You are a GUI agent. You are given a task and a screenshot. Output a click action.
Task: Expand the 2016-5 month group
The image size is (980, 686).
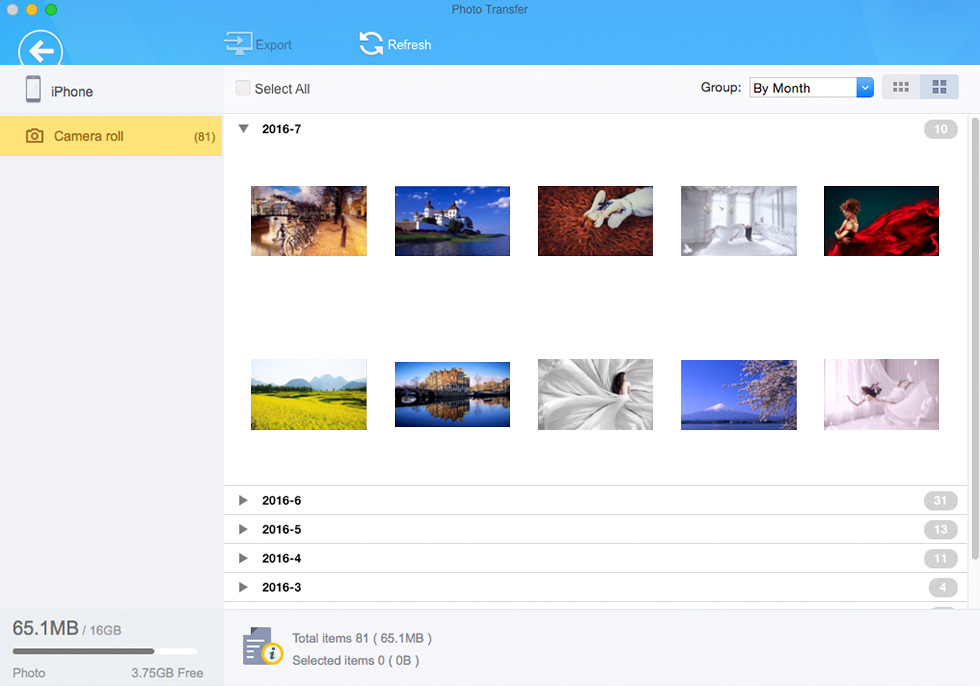click(x=243, y=529)
